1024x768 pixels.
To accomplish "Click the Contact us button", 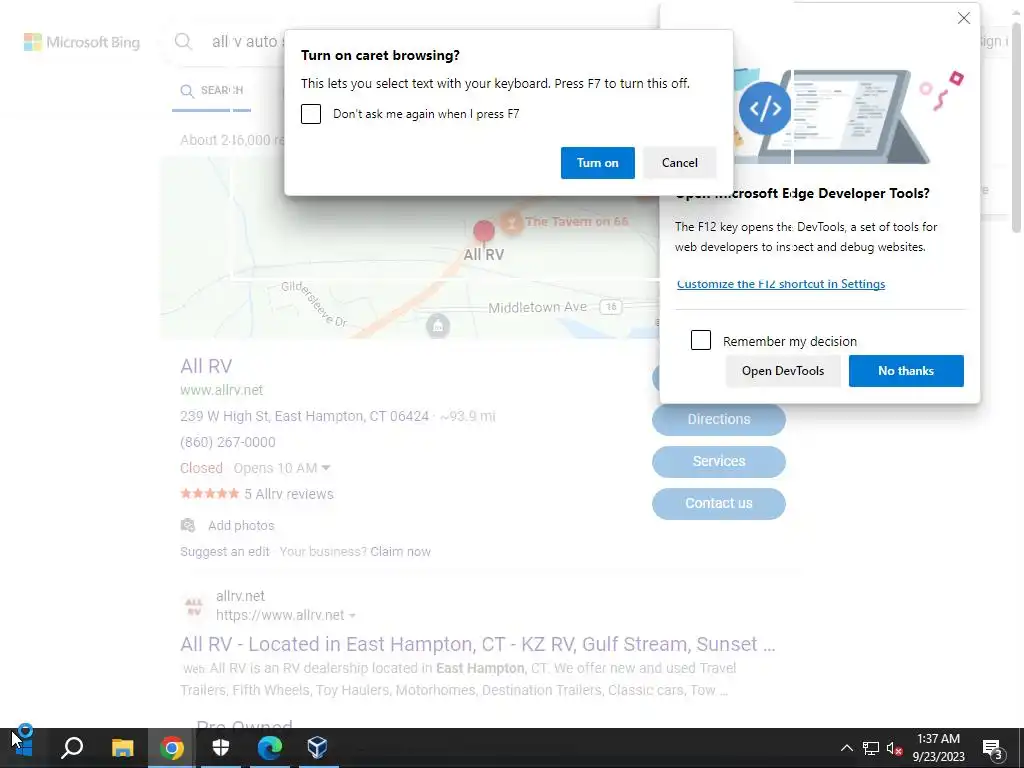I will [x=718, y=504].
